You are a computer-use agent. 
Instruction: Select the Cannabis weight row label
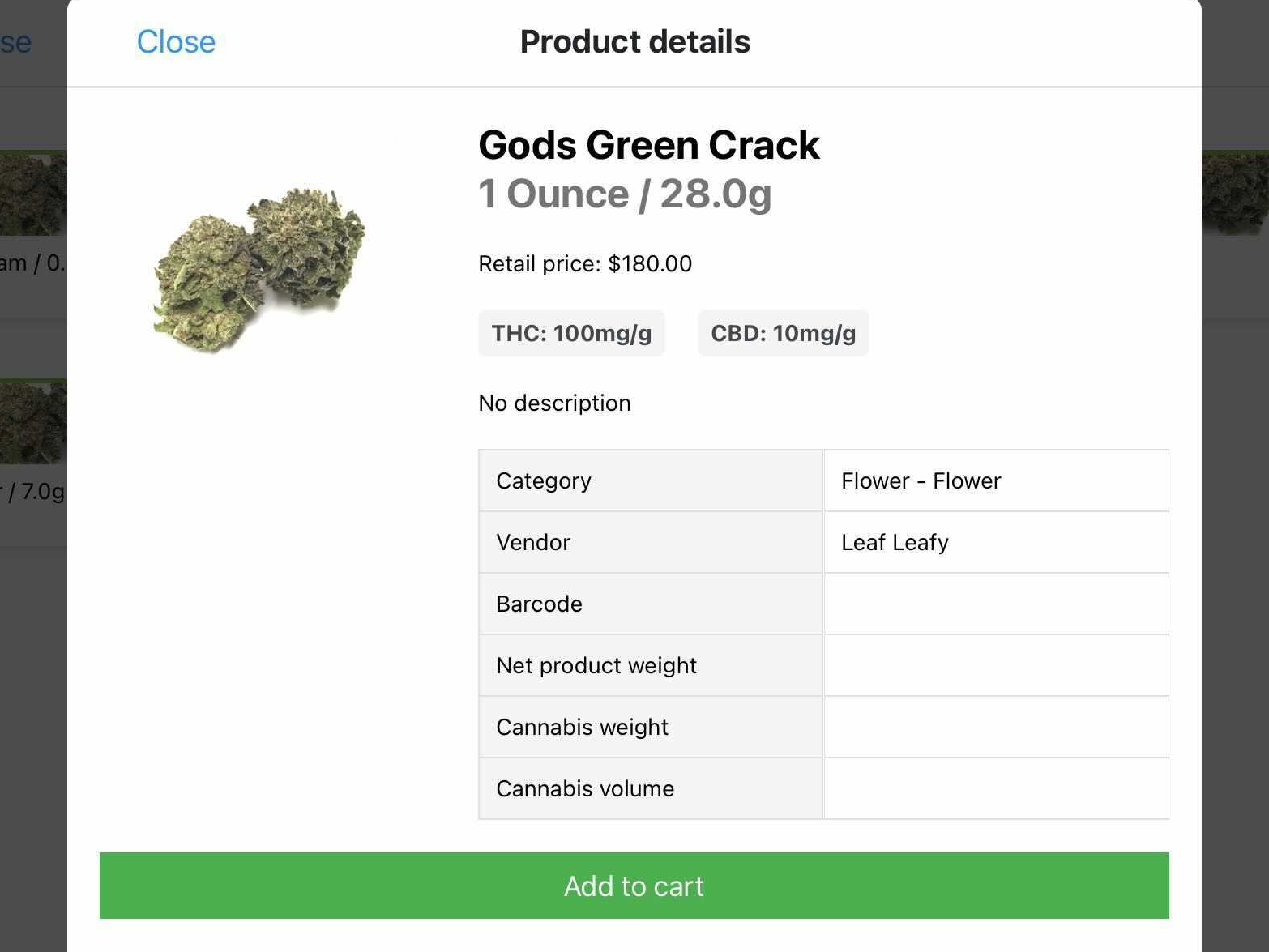582,728
